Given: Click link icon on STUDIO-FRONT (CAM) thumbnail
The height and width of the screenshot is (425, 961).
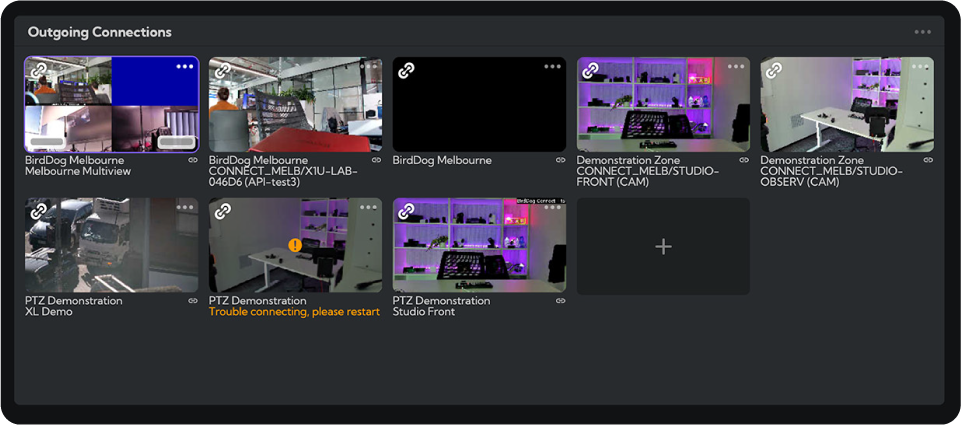Looking at the screenshot, I should [590, 71].
